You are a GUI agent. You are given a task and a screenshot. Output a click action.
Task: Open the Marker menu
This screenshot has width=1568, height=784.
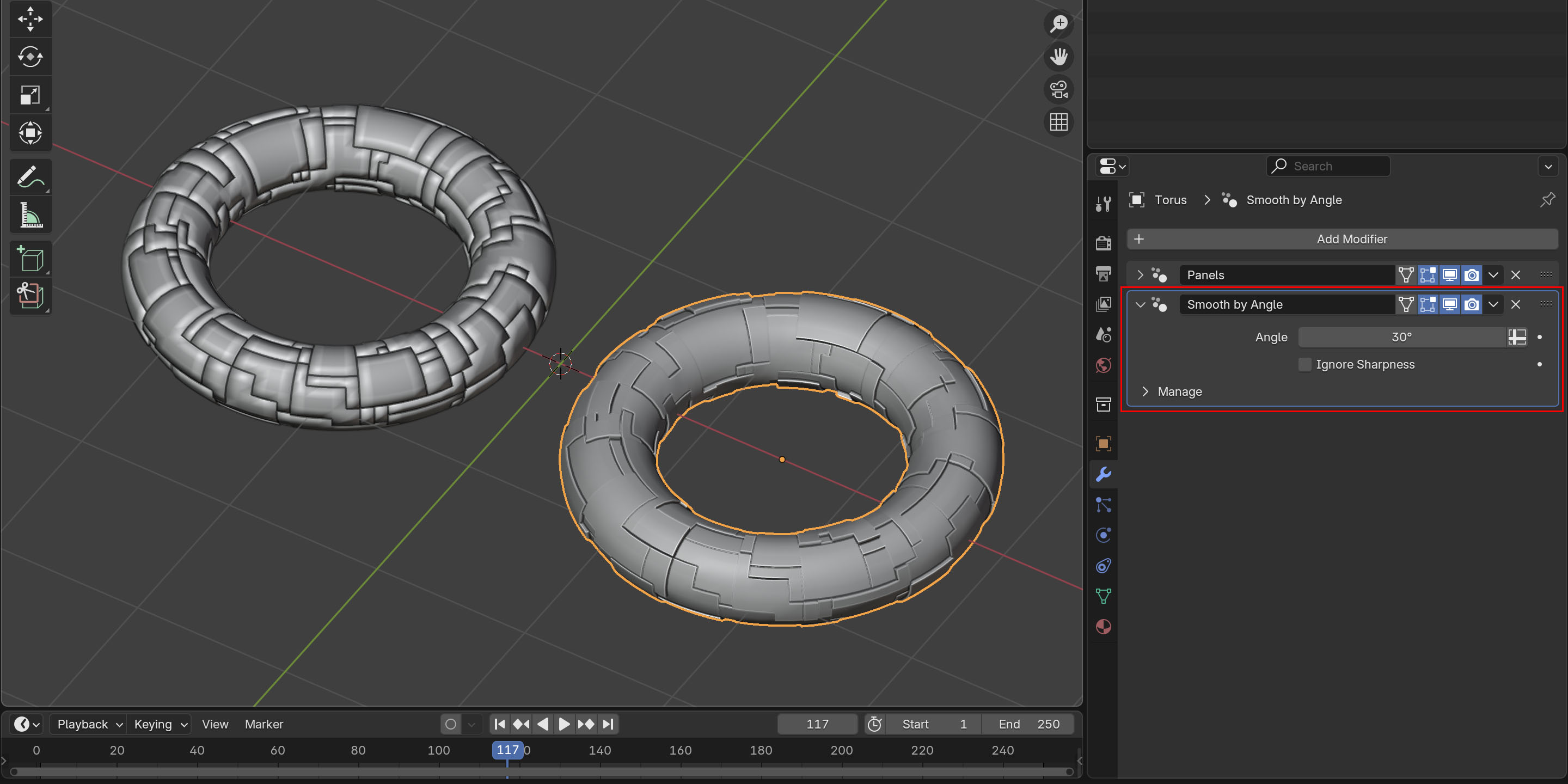pos(264,724)
